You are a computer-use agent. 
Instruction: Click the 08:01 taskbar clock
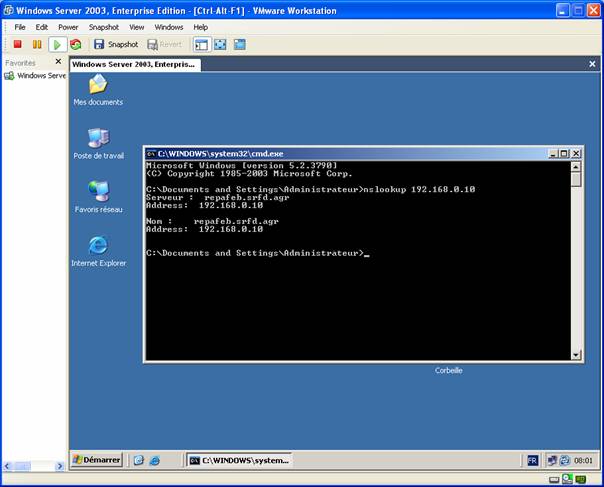coord(583,460)
